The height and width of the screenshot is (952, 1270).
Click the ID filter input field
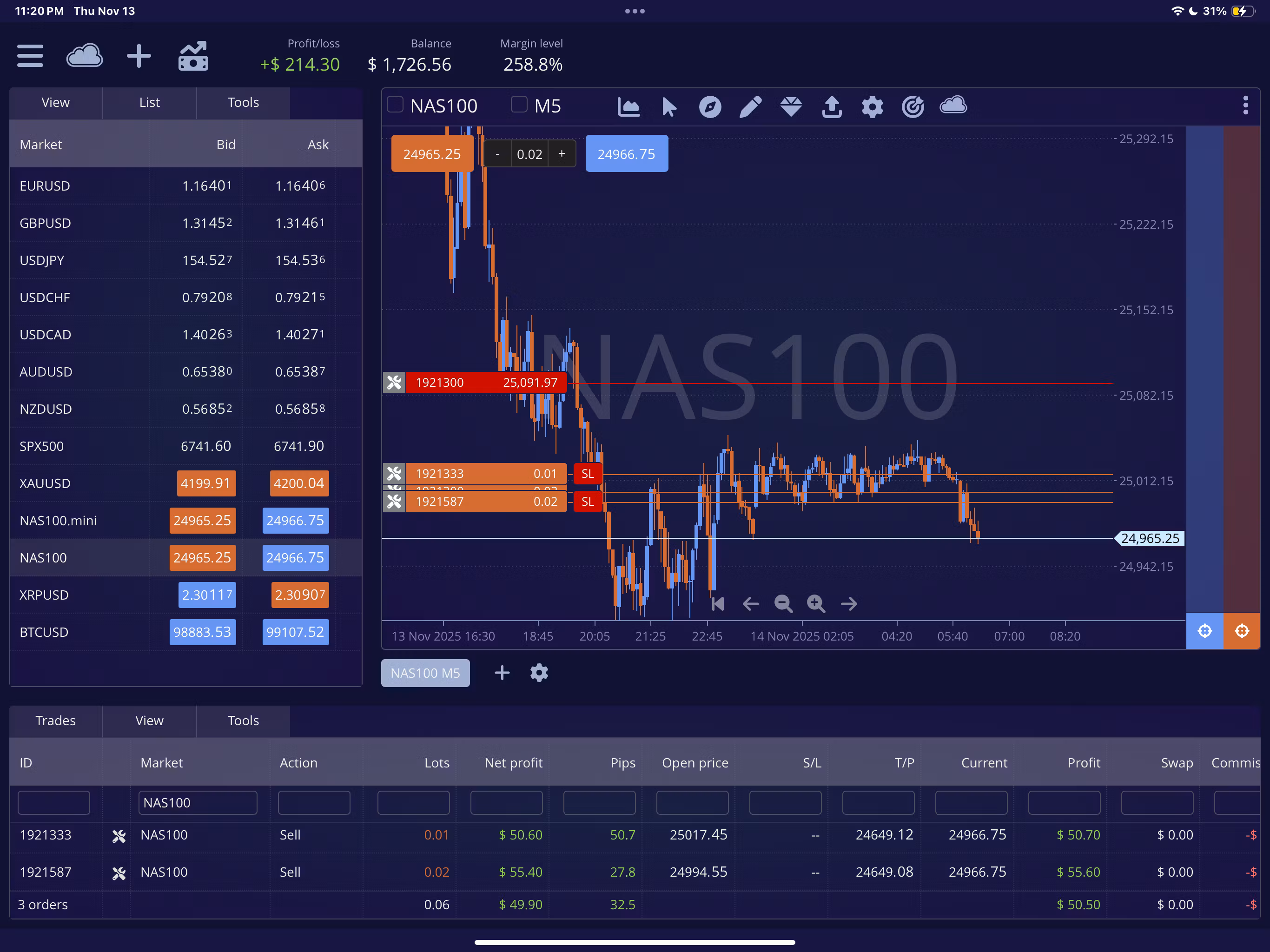pos(54,803)
